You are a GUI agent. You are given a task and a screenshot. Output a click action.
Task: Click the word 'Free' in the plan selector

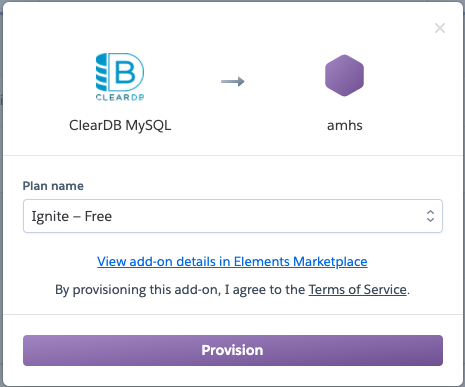click(98, 216)
